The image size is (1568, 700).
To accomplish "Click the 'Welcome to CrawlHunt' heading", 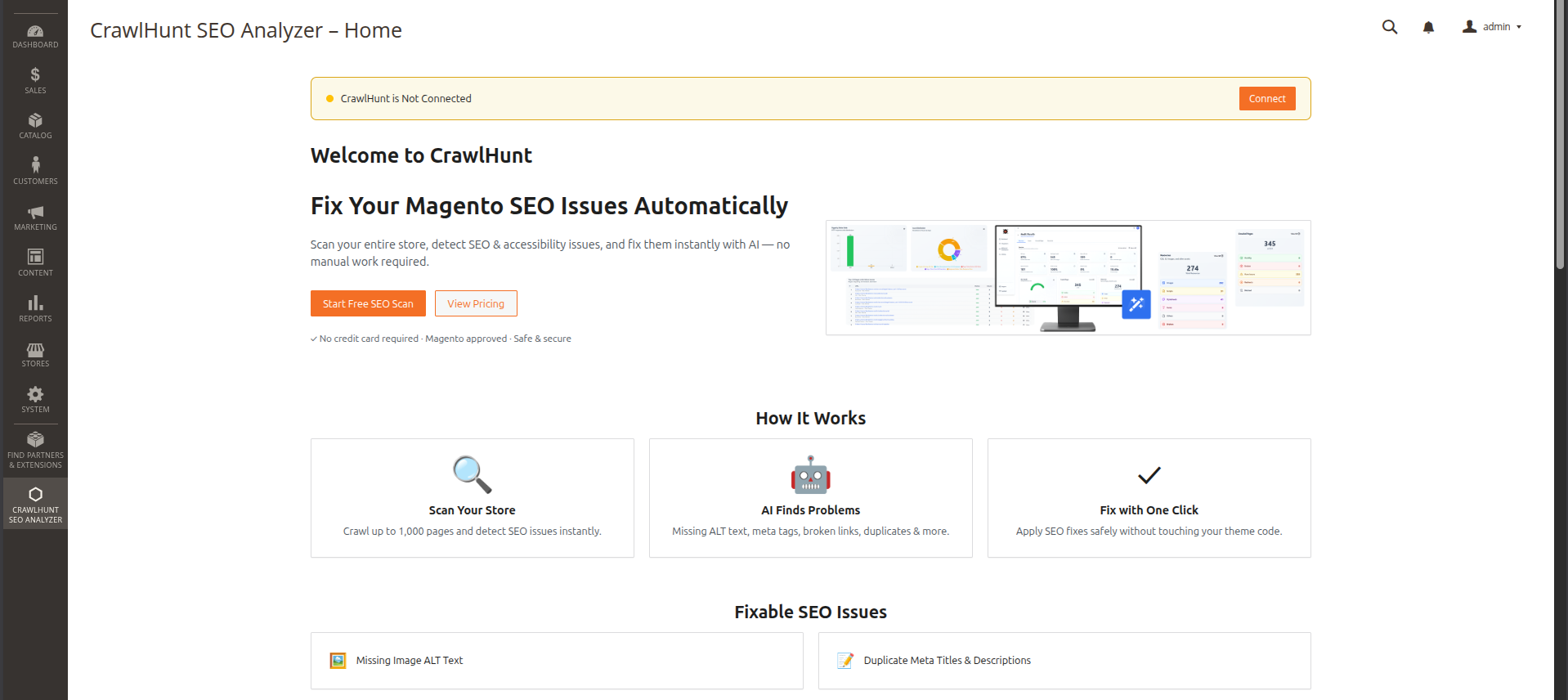I will click(x=421, y=155).
